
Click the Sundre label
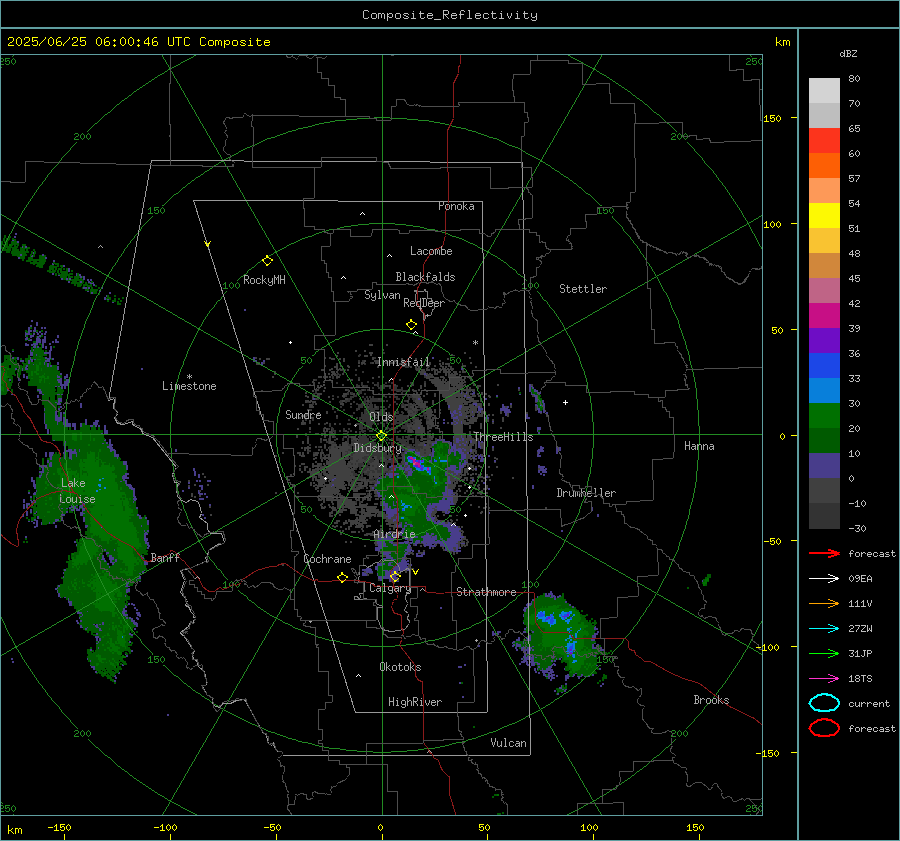(x=303, y=414)
